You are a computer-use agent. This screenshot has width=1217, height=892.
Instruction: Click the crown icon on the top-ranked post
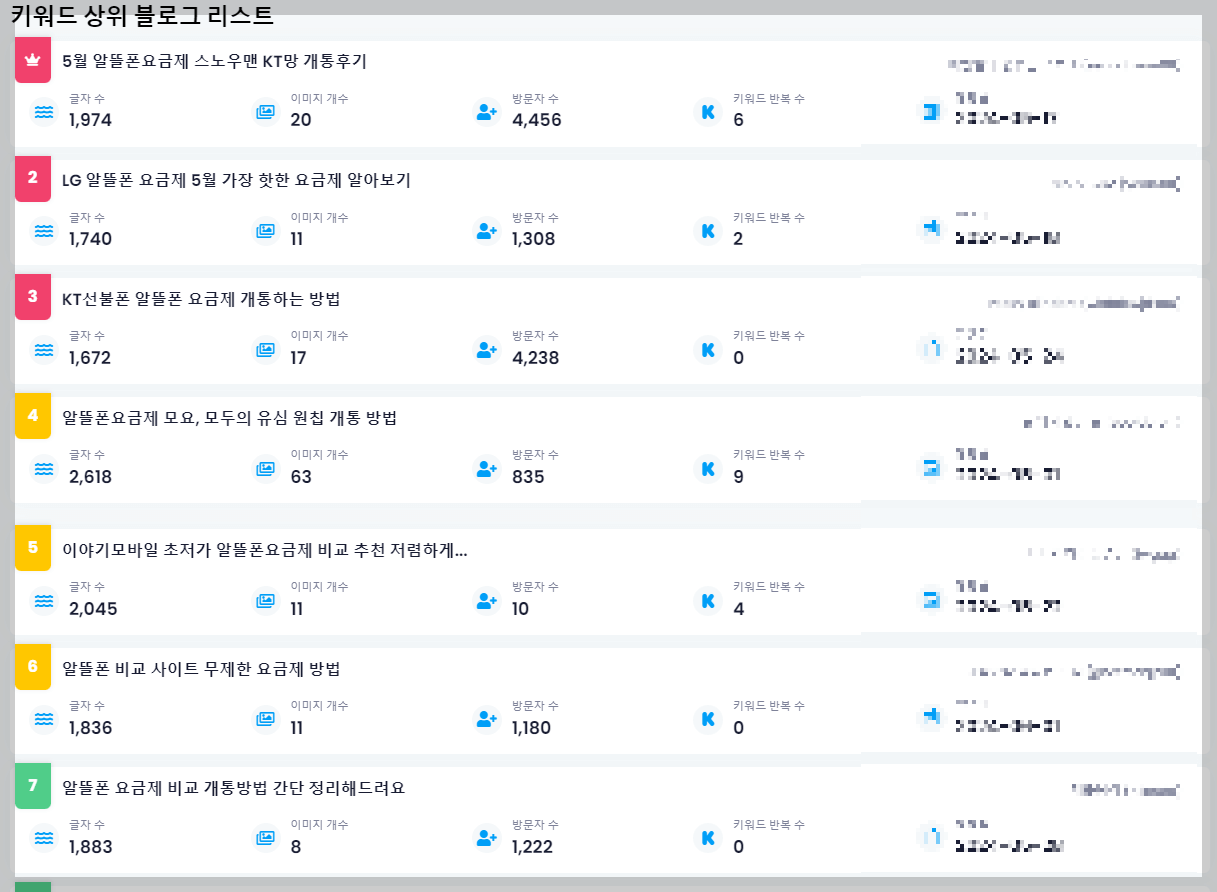click(x=33, y=61)
